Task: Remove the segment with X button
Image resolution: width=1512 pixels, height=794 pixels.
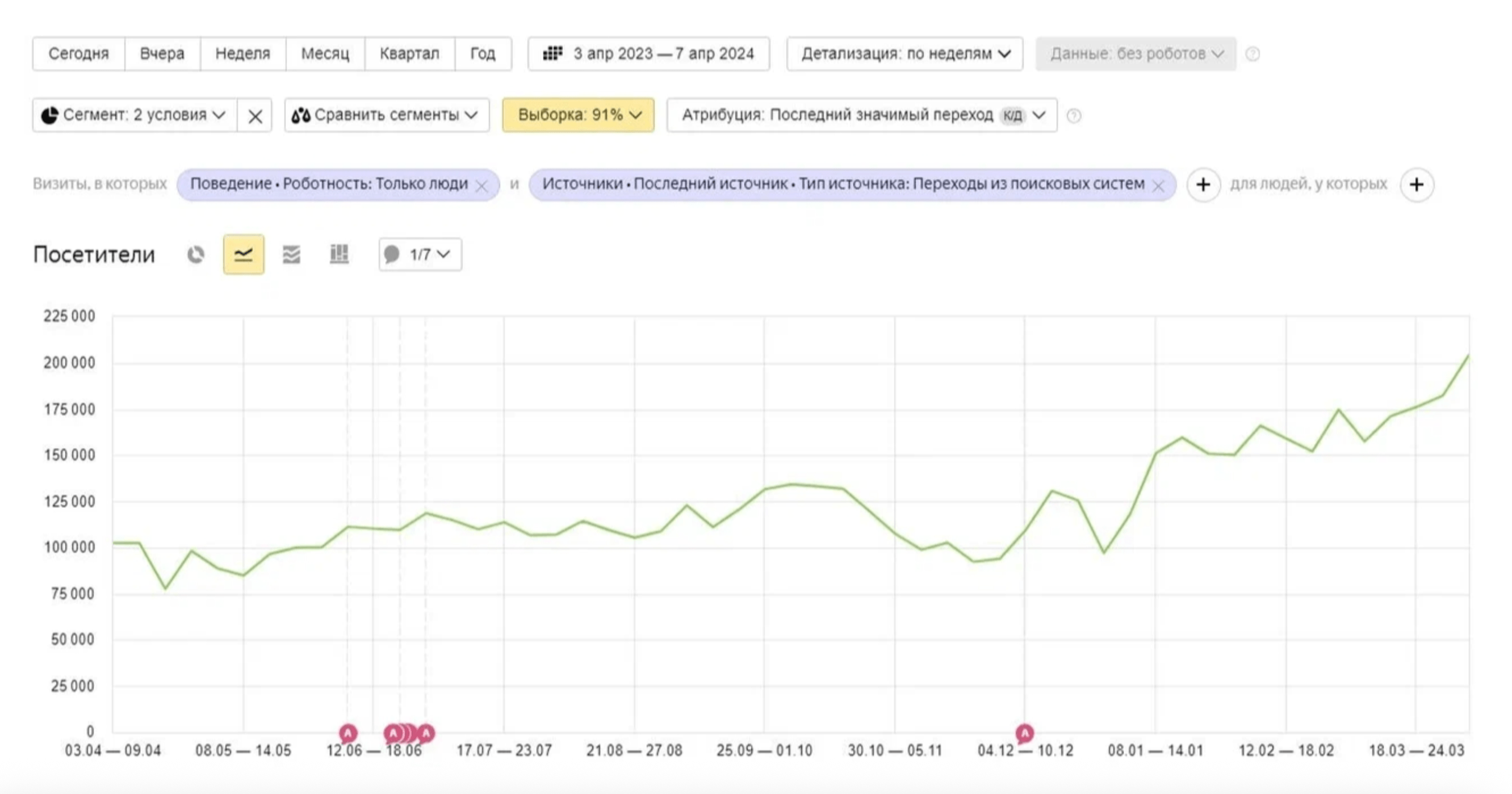Action: 255,116
